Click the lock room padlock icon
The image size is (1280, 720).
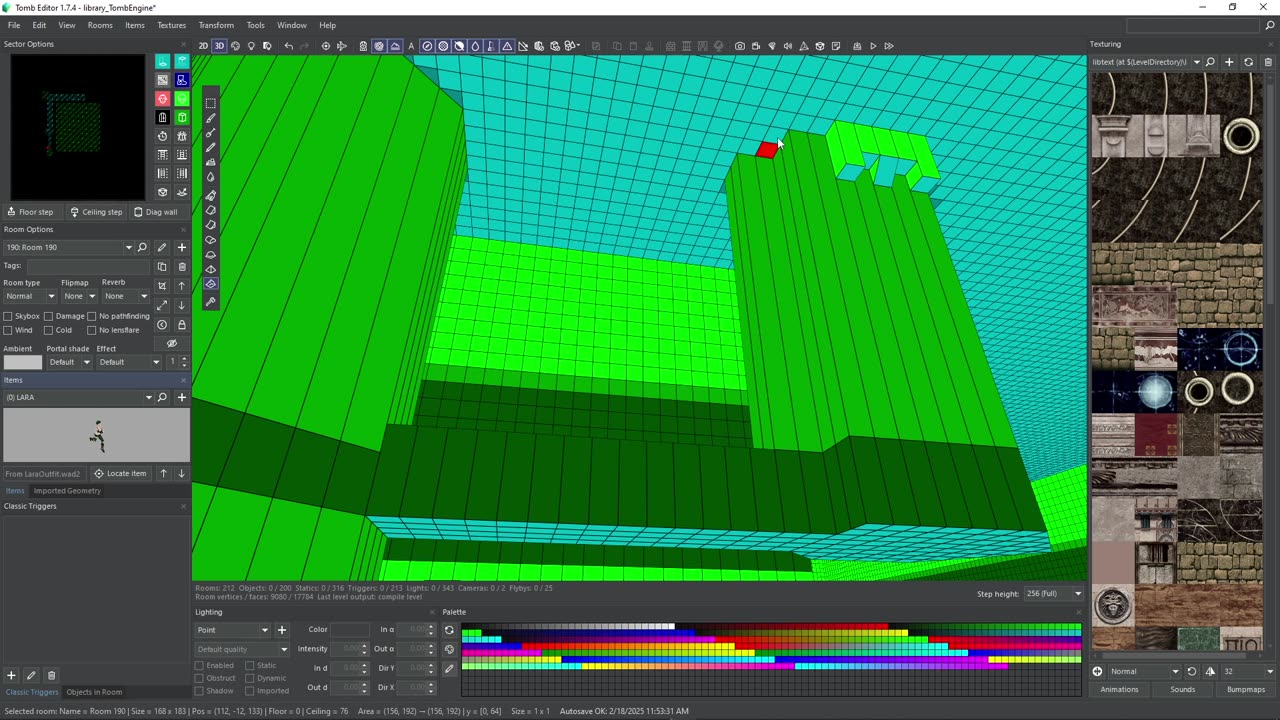pos(181,325)
